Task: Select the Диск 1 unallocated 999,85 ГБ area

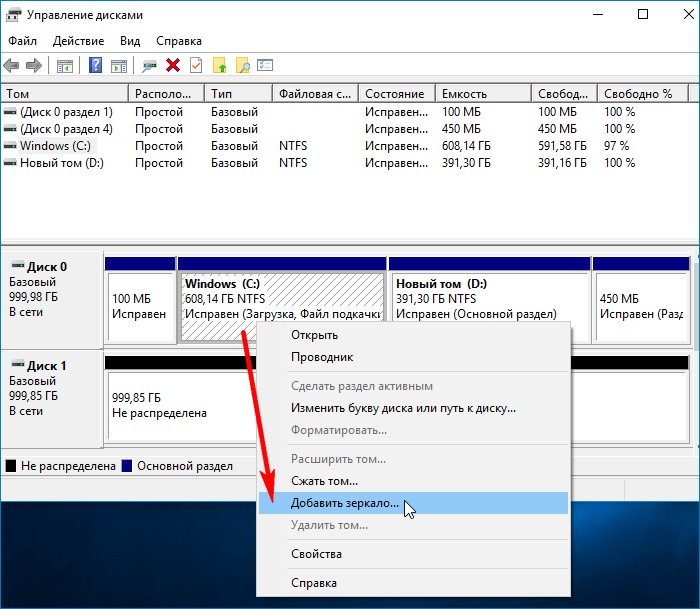Action: (181, 406)
